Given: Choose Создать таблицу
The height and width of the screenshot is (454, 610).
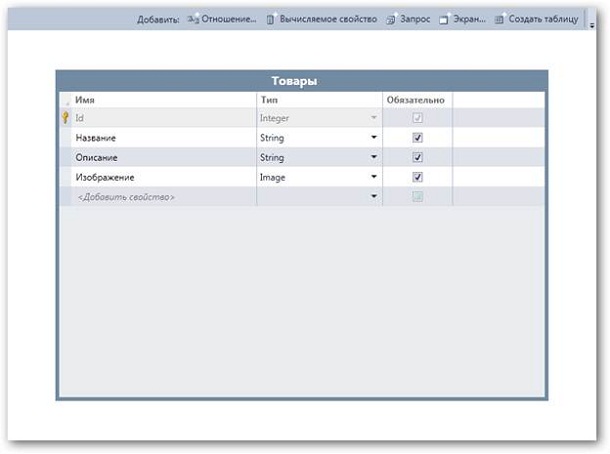Looking at the screenshot, I should 543,19.
